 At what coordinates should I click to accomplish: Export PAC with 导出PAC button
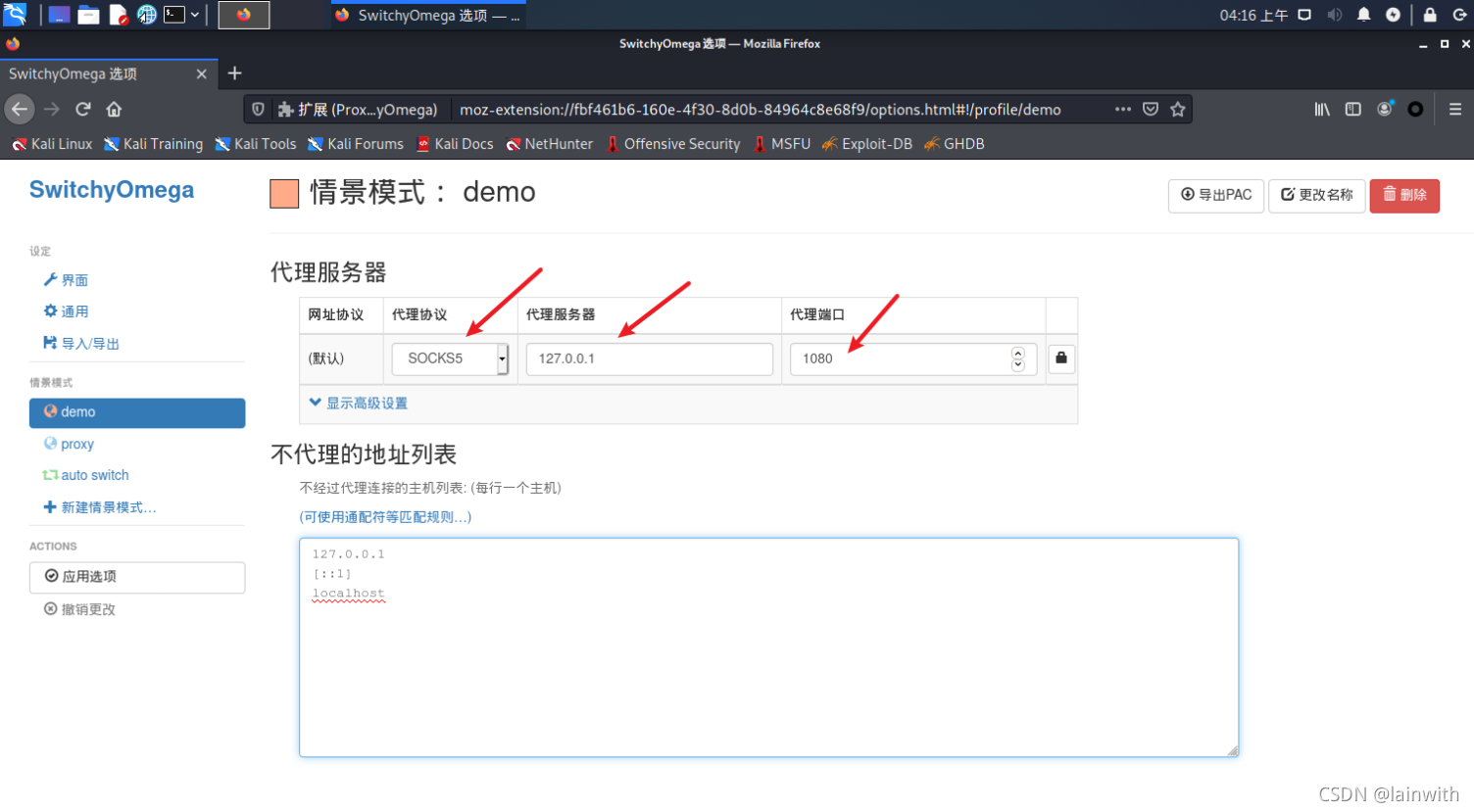point(1216,195)
